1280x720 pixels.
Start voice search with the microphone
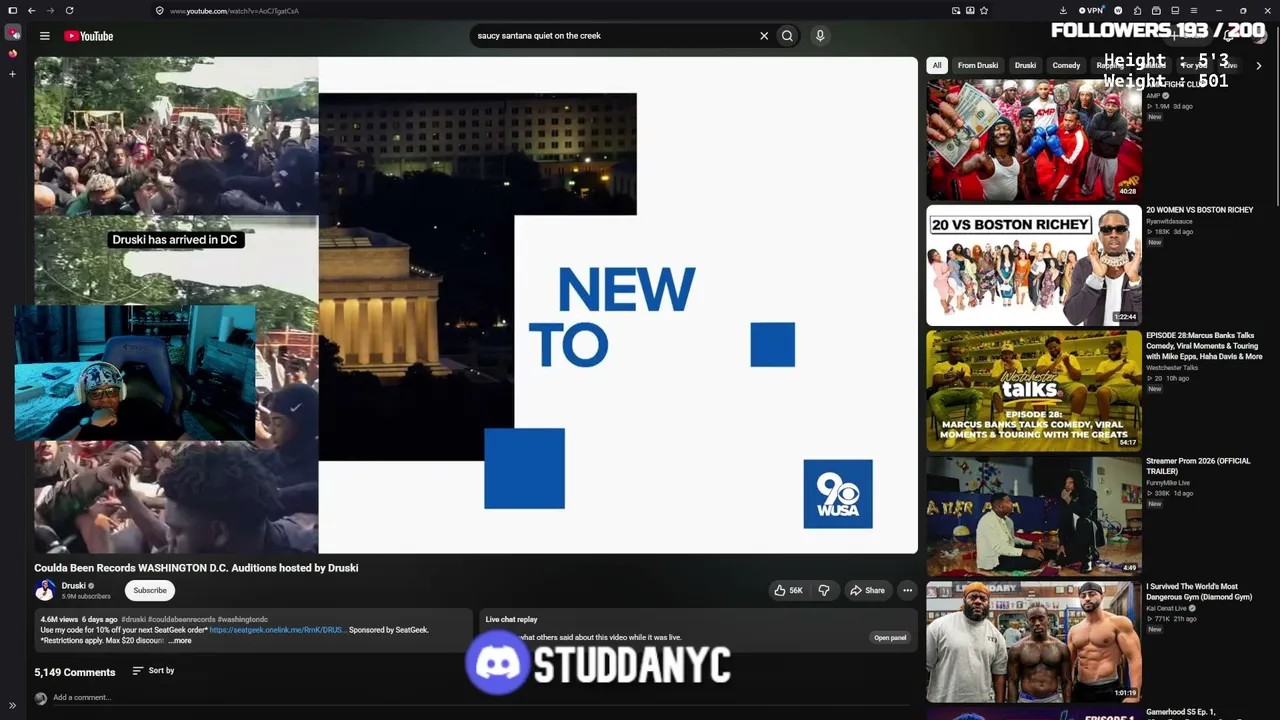[820, 36]
